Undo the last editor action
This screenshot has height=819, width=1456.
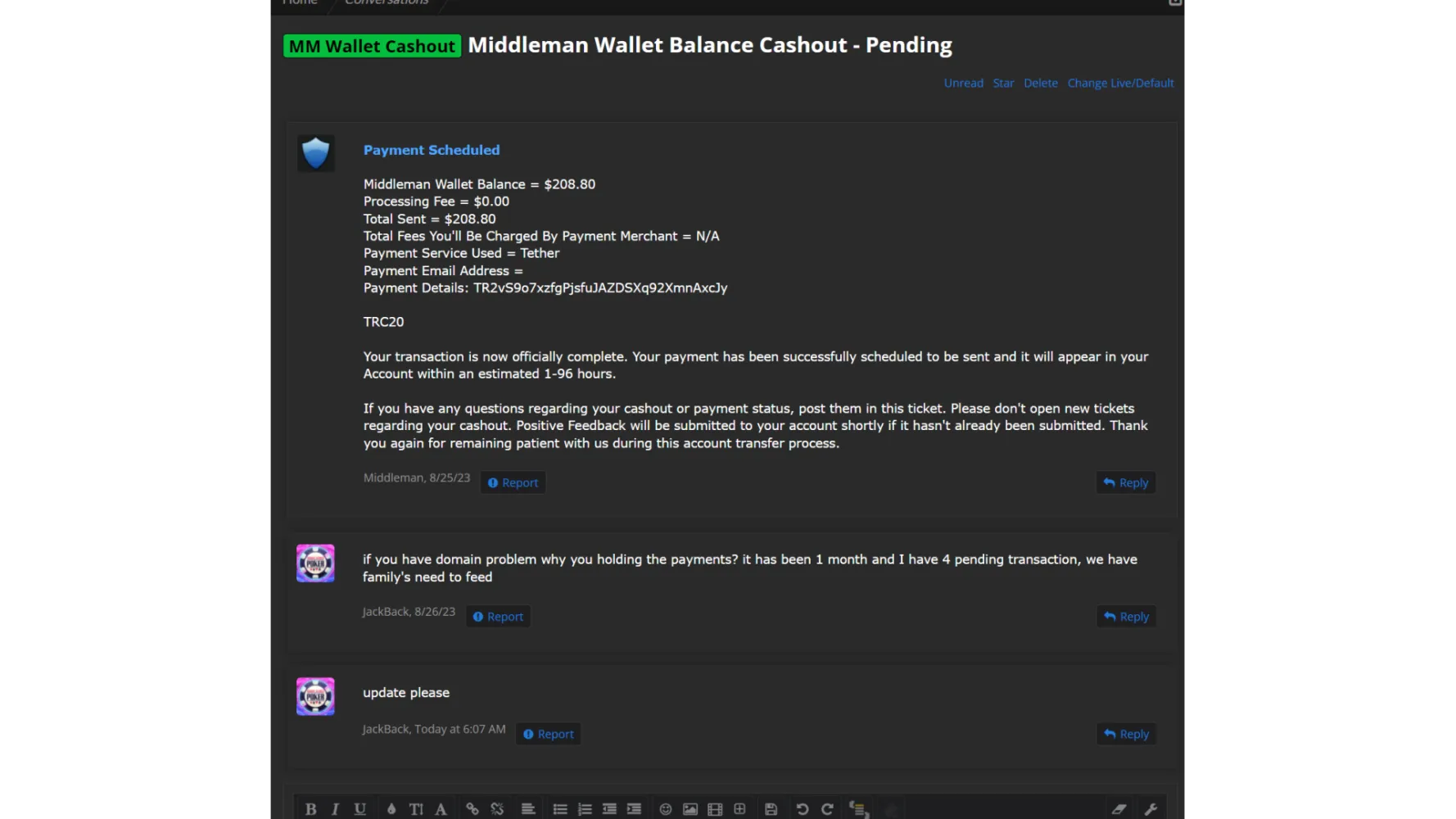(x=803, y=809)
